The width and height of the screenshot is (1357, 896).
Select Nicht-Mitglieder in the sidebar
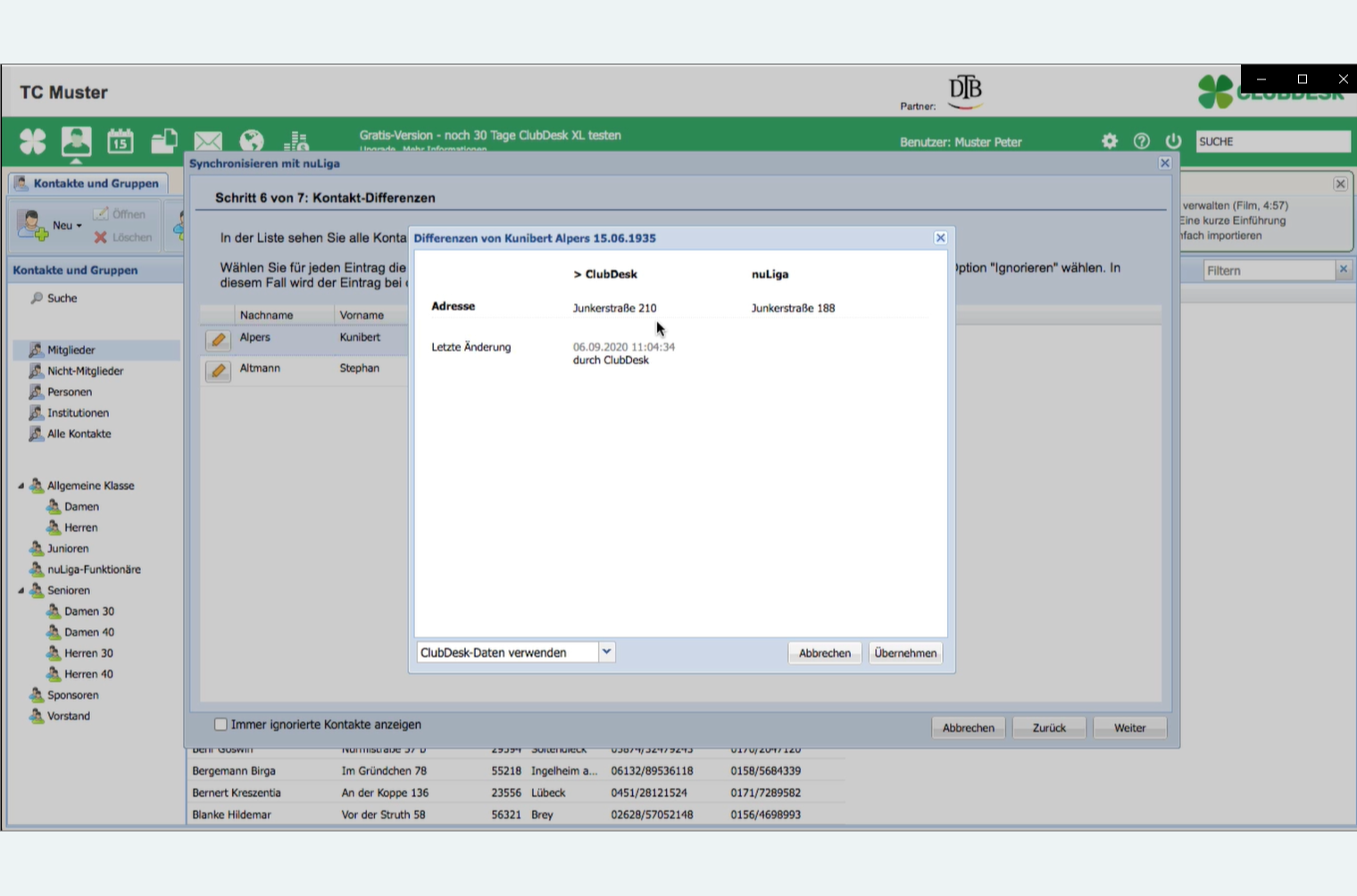pos(85,371)
